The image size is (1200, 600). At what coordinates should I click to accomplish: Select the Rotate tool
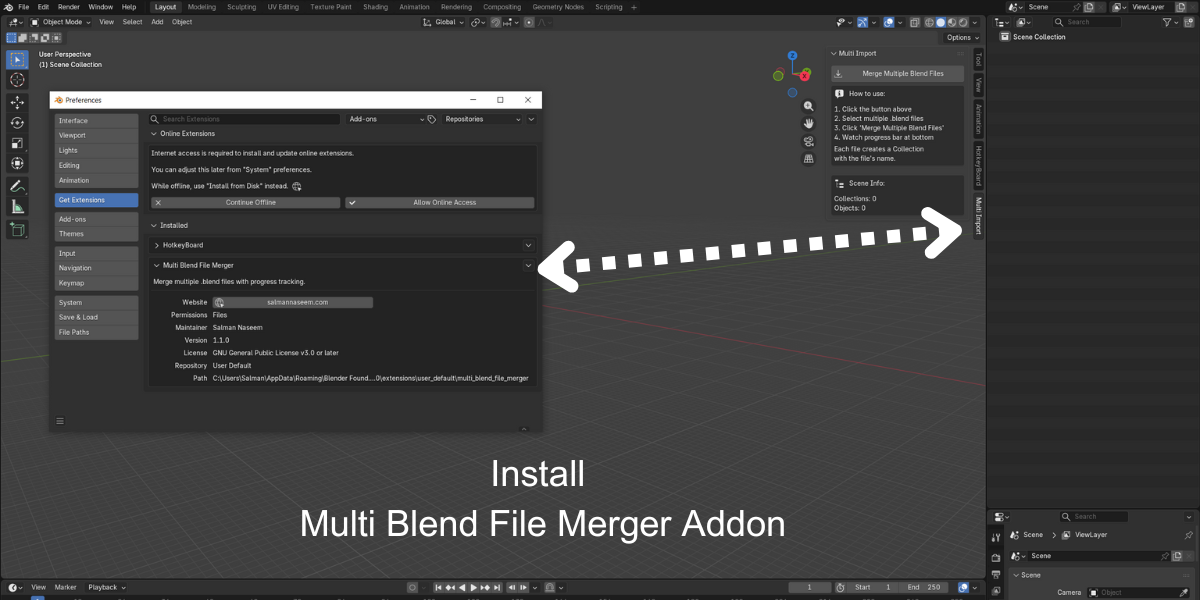click(17, 122)
